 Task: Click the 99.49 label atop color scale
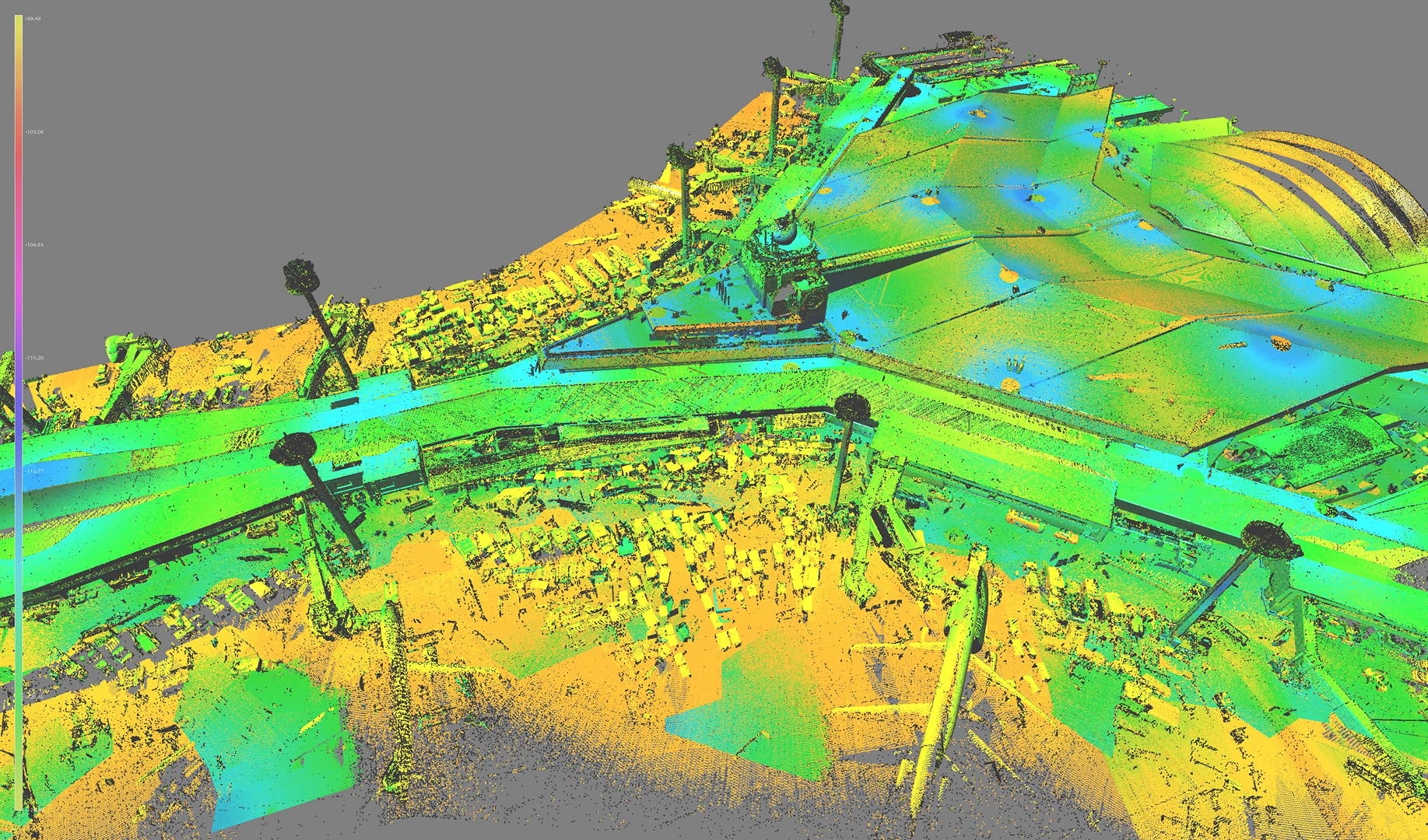[33, 19]
